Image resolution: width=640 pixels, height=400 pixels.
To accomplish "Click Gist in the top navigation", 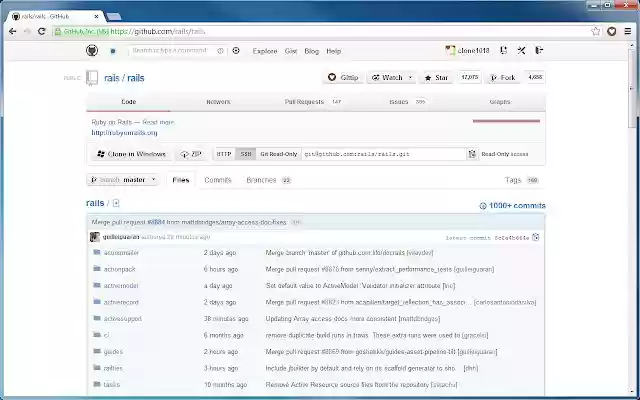I will point(291,51).
